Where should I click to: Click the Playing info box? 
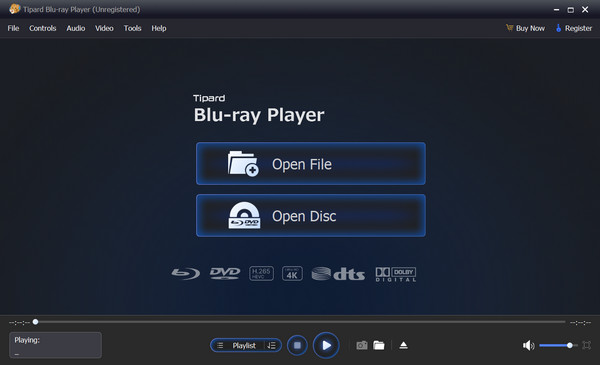(x=55, y=345)
